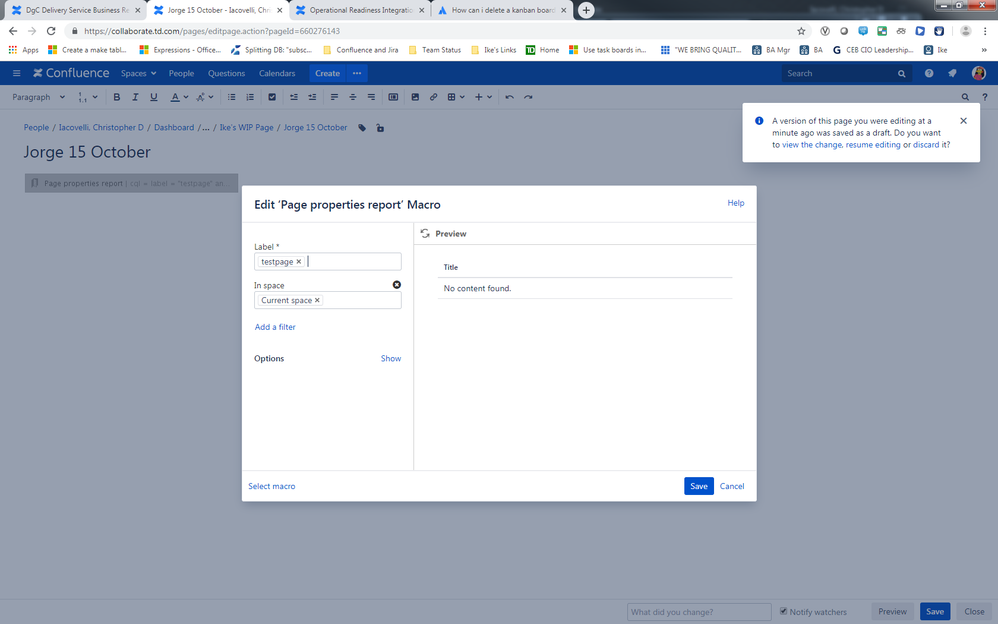Open page restrictions padlock icon
The image size is (998, 624).
pyautogui.click(x=380, y=128)
